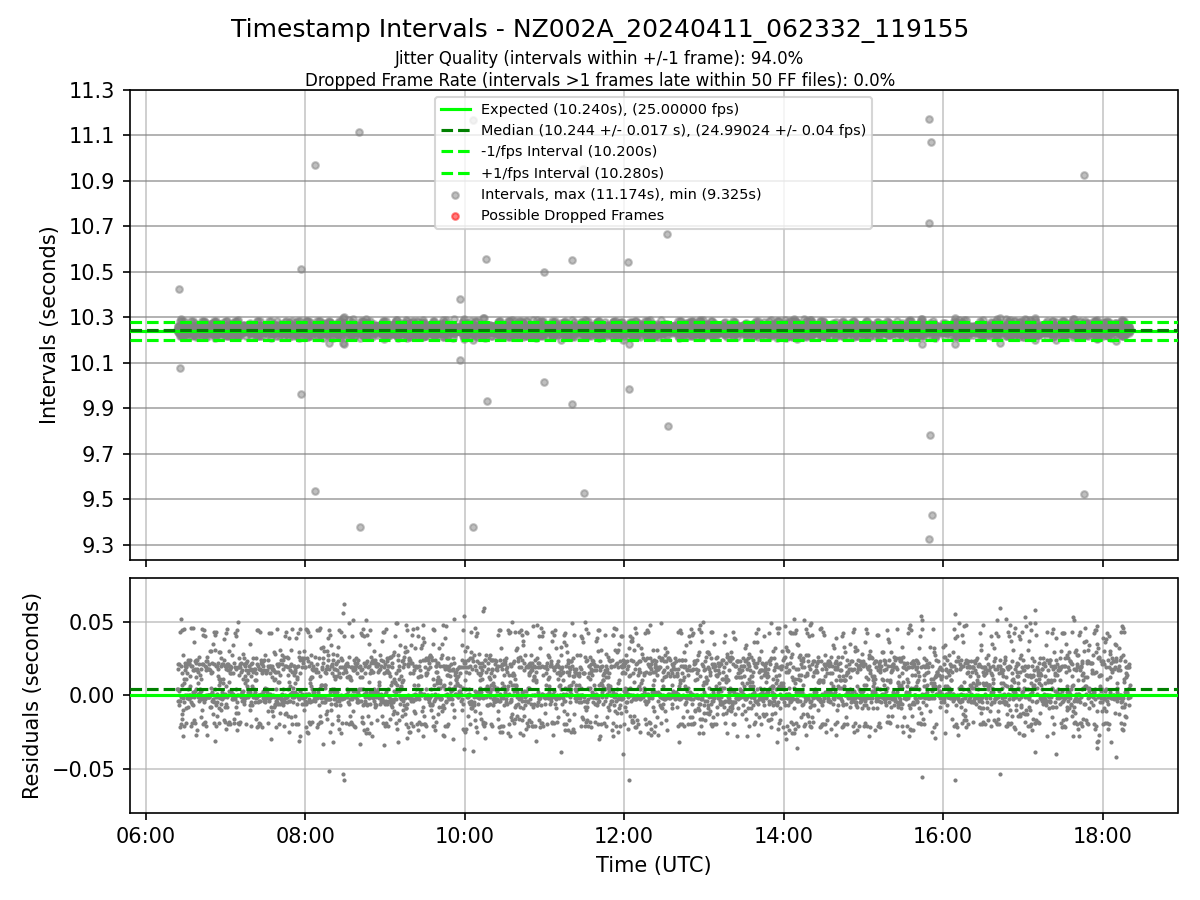Select legend entry Expected (10.240s)

[609, 109]
